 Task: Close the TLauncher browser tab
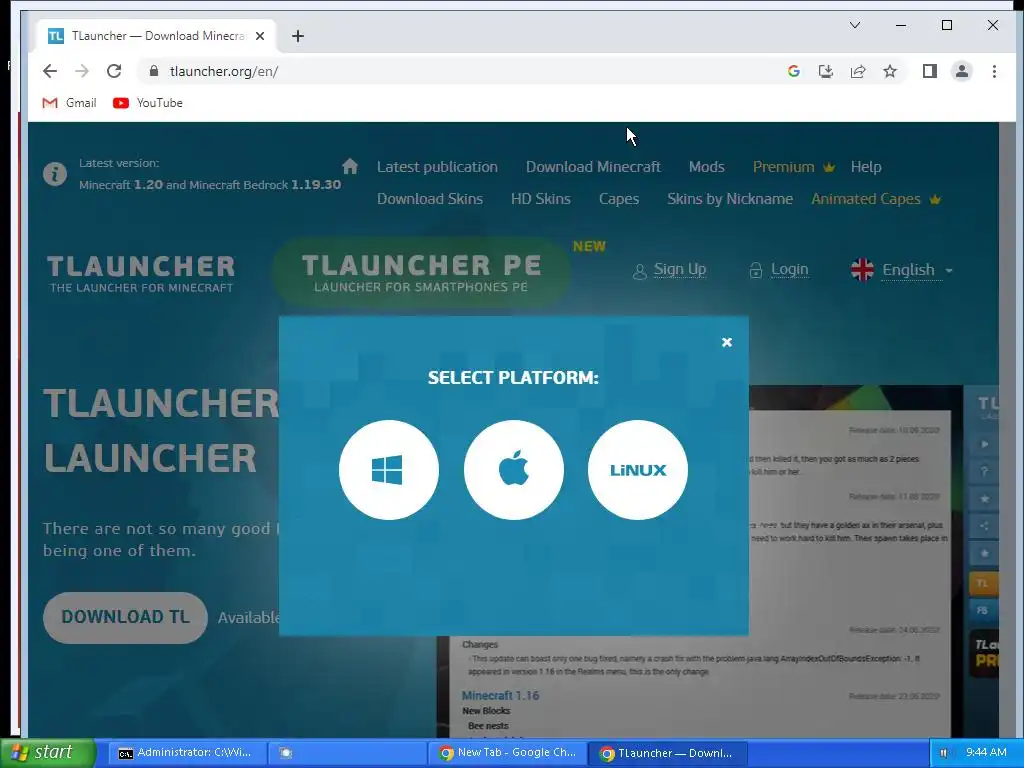click(260, 36)
